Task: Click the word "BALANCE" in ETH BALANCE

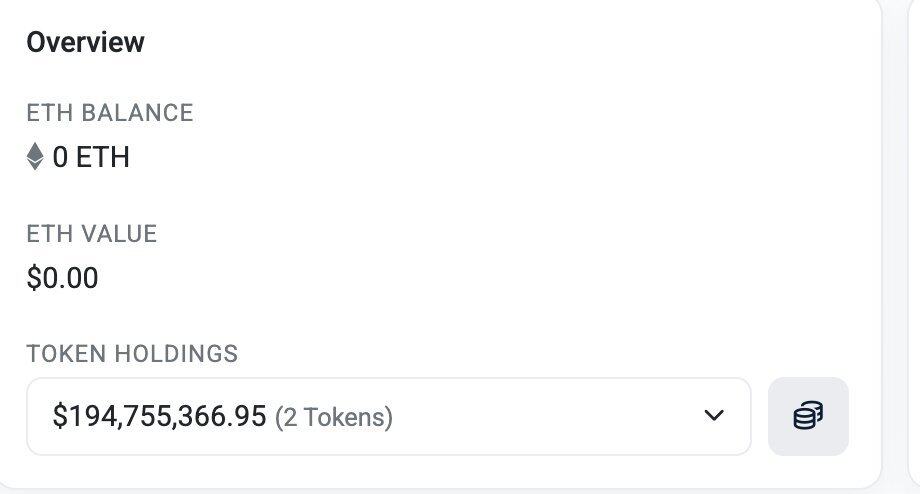Action: pyautogui.click(x=137, y=113)
